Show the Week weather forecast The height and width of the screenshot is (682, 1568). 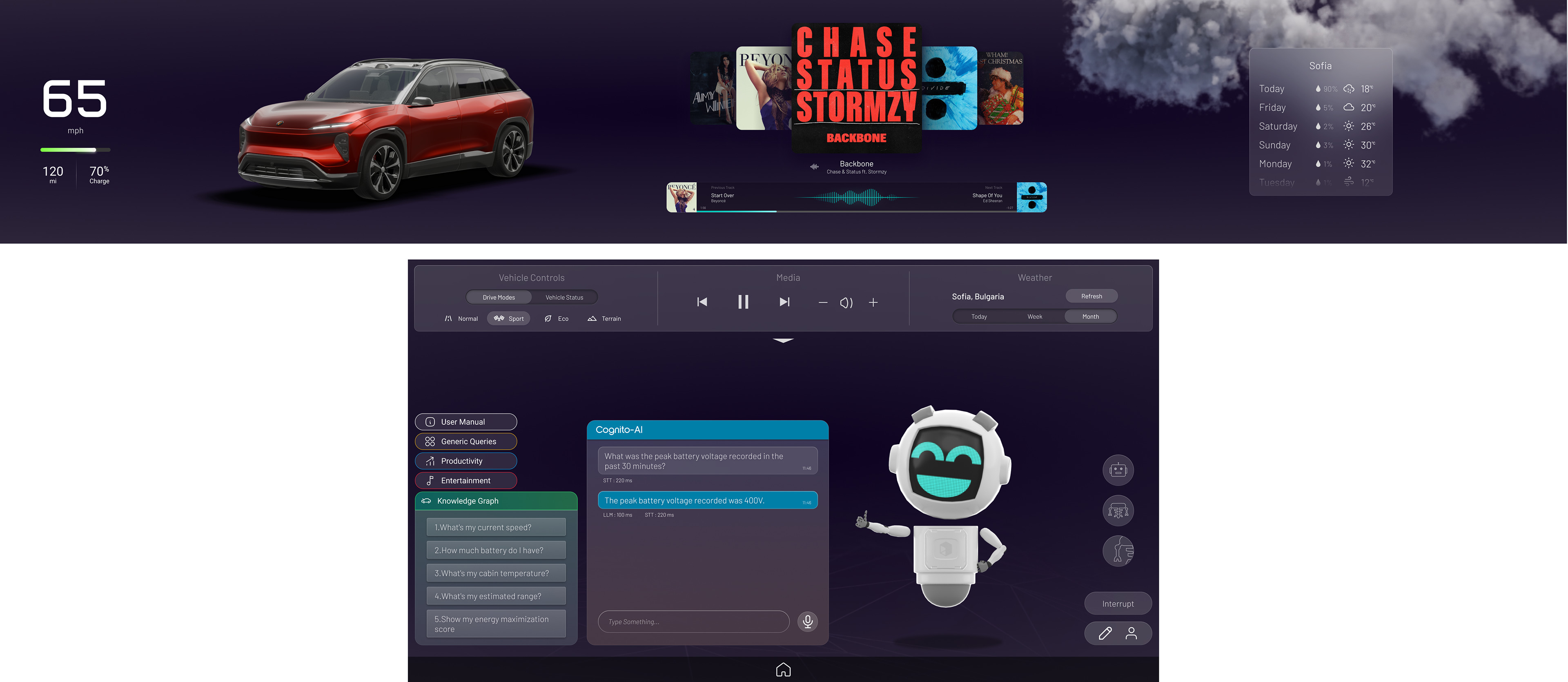1035,316
